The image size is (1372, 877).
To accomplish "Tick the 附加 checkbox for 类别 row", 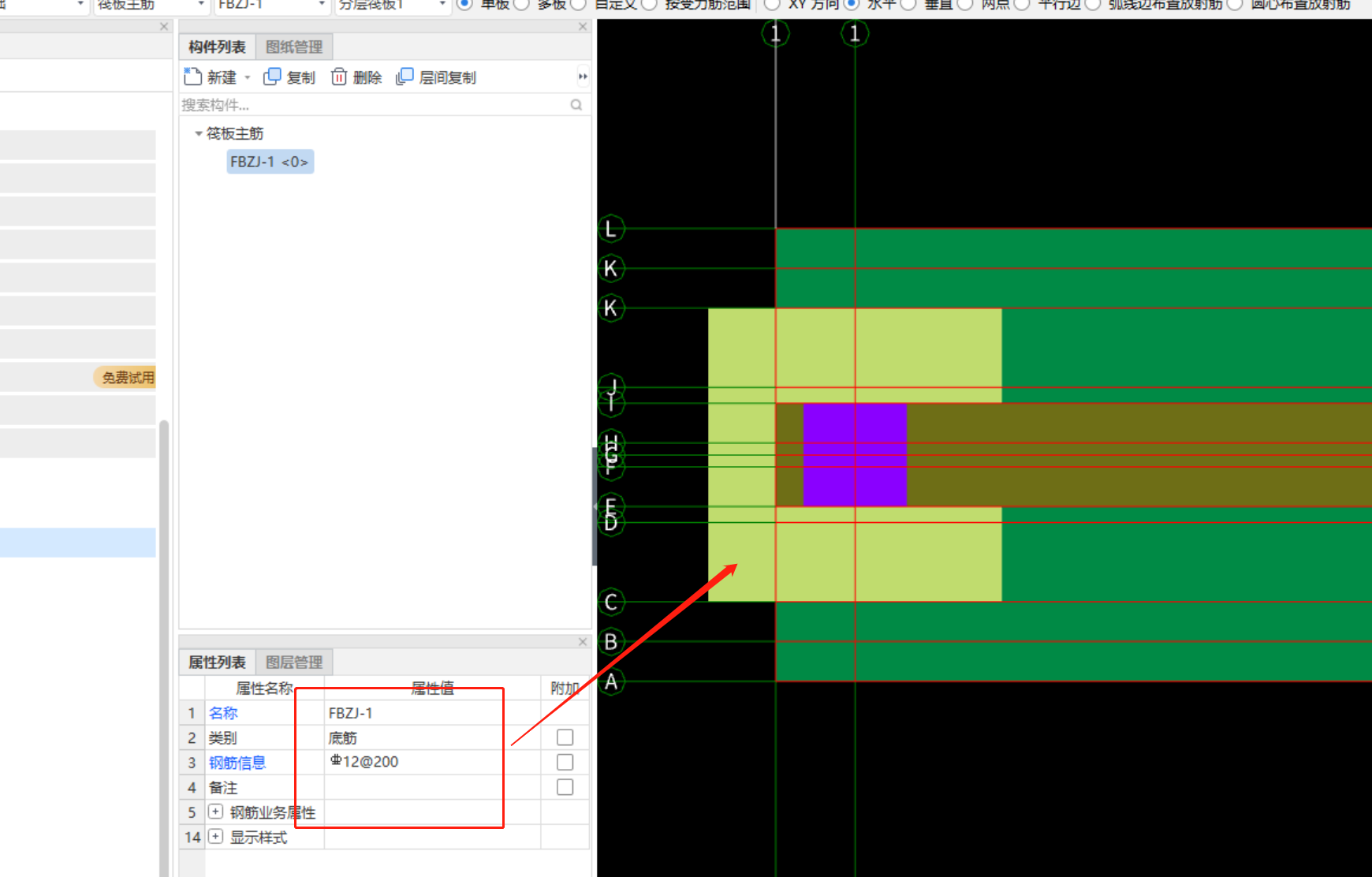I will (565, 737).
